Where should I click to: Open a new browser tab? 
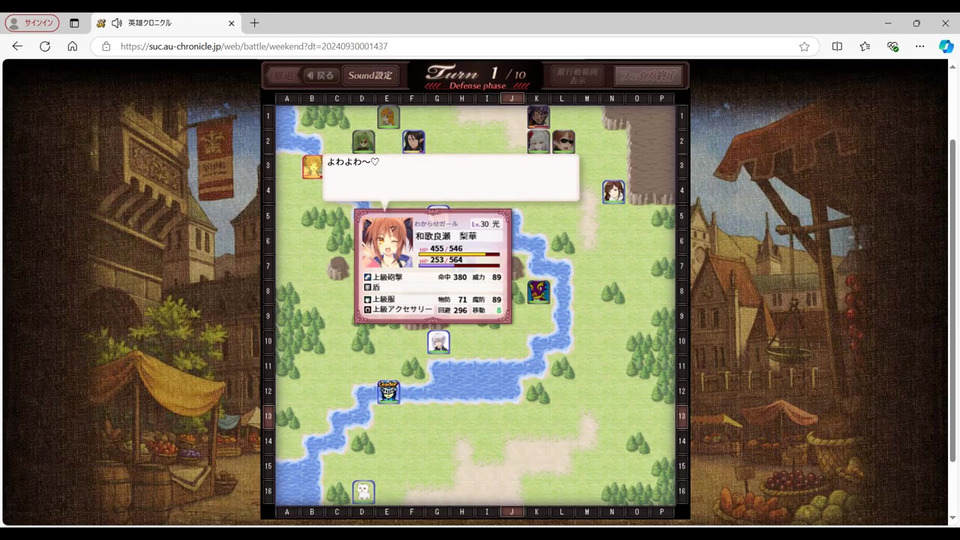(255, 23)
